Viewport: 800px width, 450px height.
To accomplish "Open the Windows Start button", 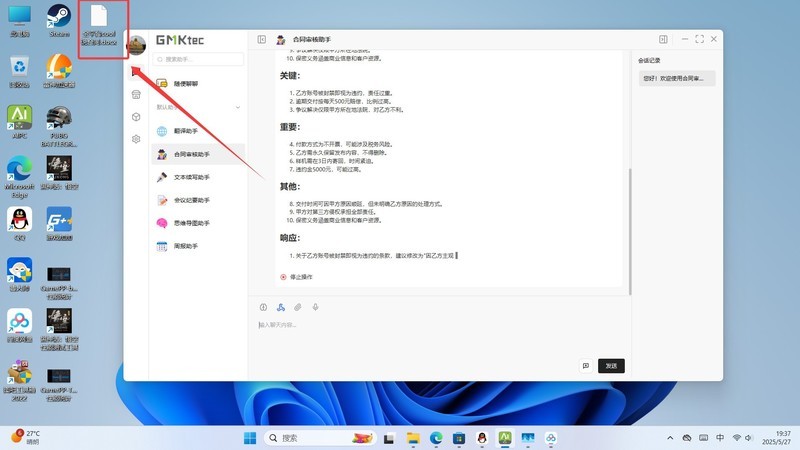I will 250,438.
